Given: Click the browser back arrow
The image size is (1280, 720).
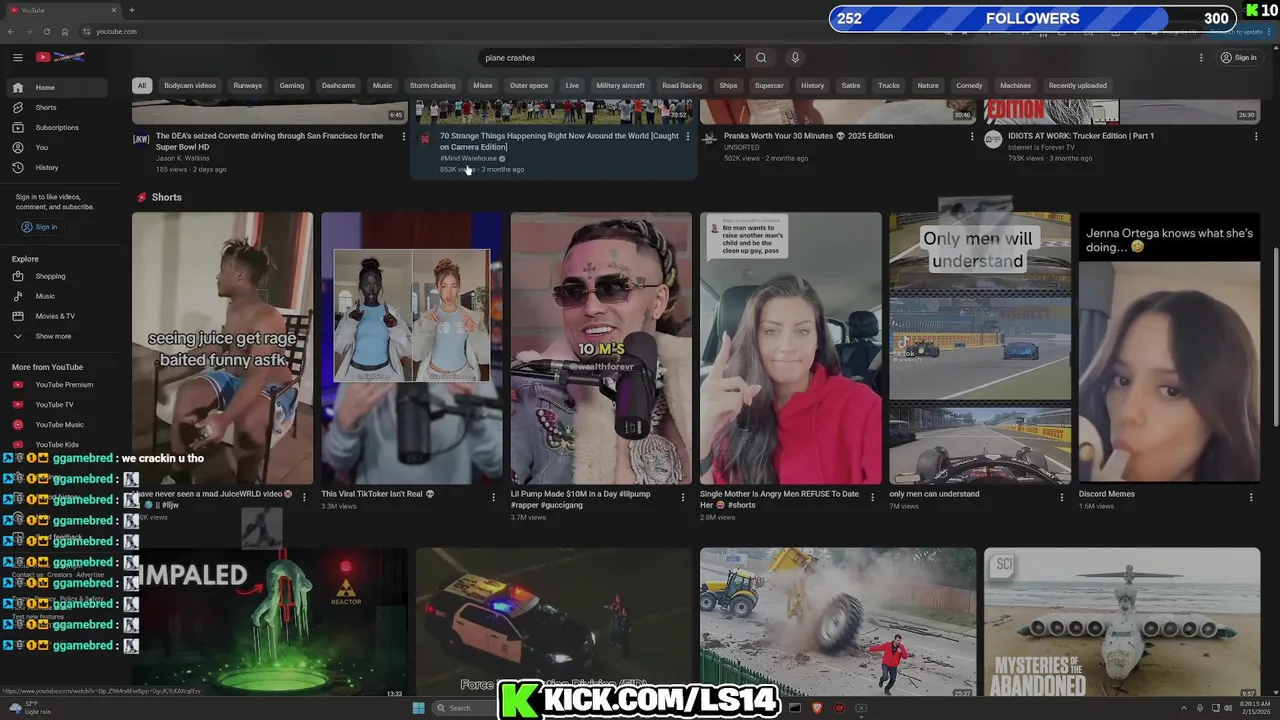Looking at the screenshot, I should (x=11, y=32).
